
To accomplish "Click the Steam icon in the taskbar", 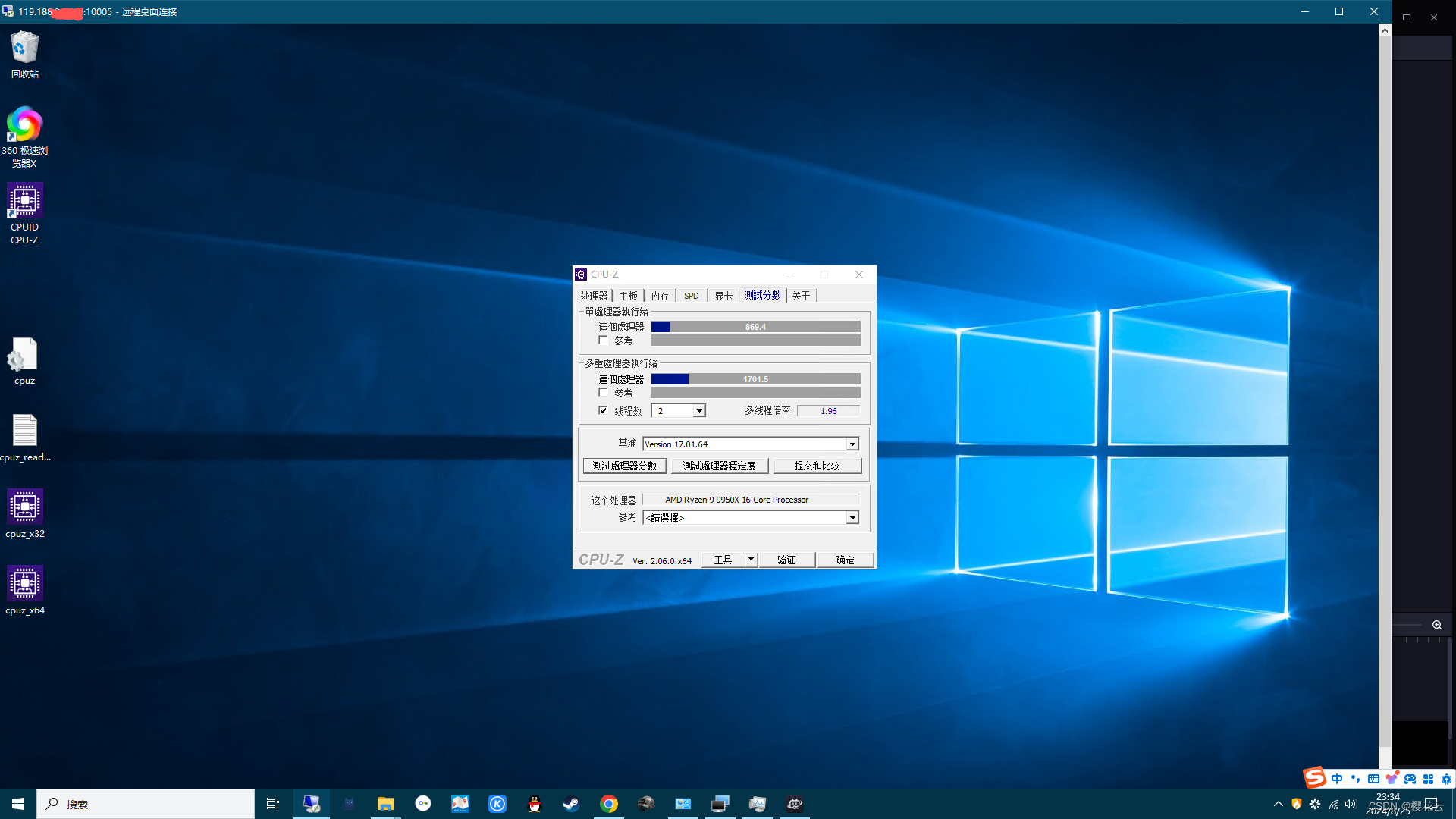I will click(571, 804).
